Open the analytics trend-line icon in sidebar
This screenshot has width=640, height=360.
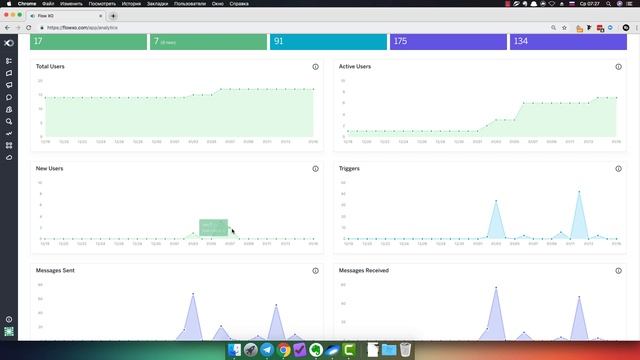[9, 133]
